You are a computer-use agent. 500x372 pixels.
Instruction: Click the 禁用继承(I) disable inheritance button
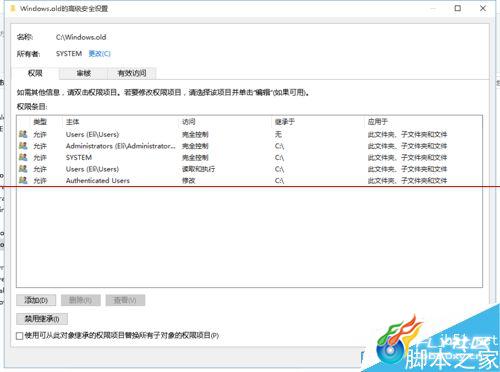pos(42,319)
